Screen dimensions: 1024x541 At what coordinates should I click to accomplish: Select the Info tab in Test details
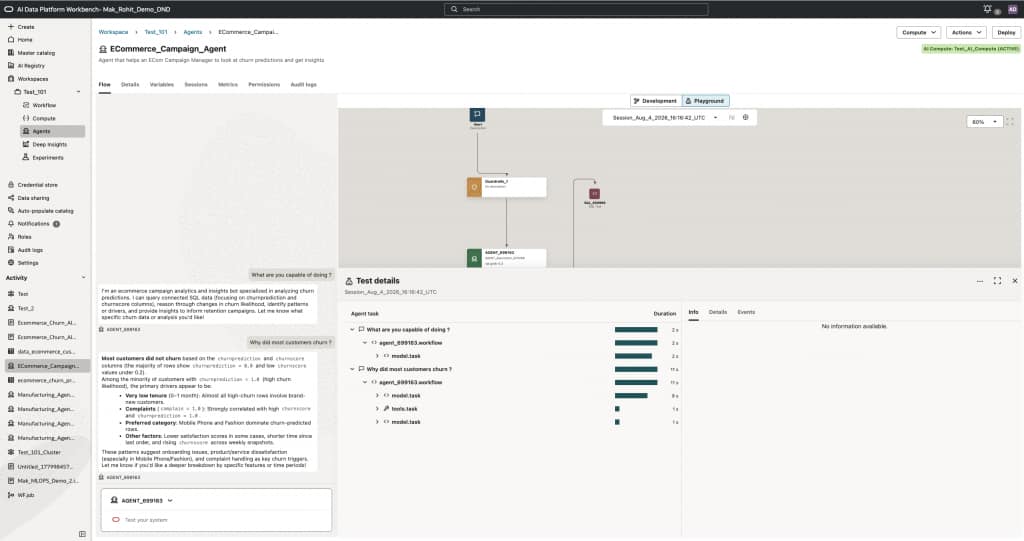[x=694, y=312]
